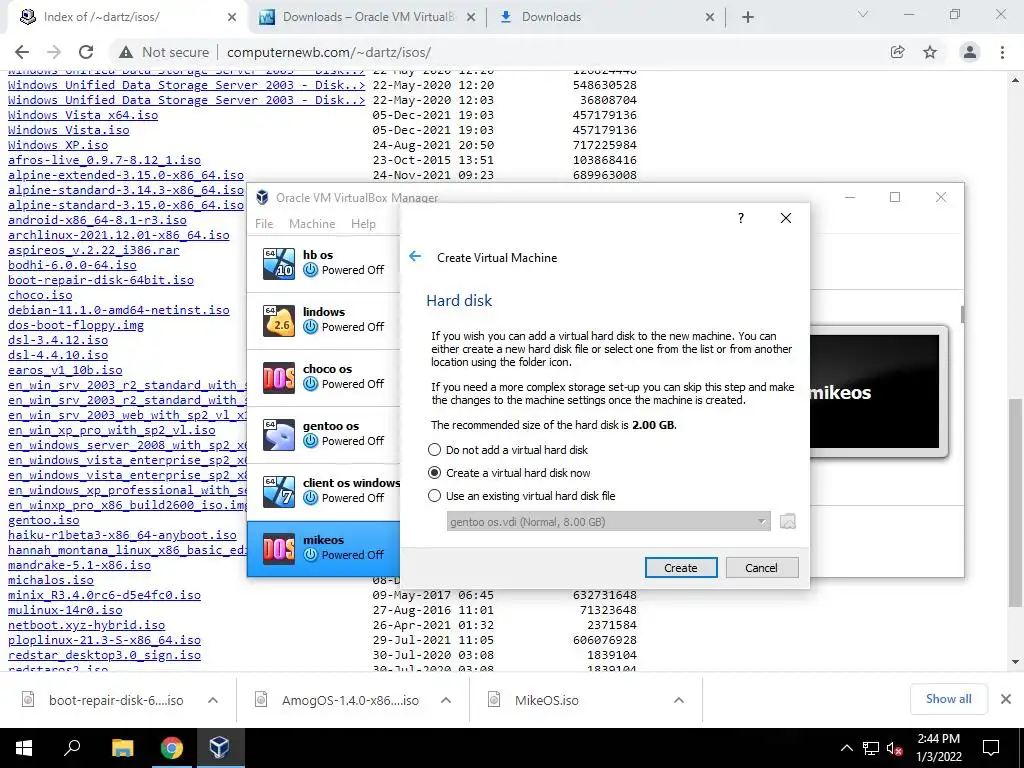Go back in Chrome navigation
The width and height of the screenshot is (1024, 768).
pyautogui.click(x=22, y=52)
